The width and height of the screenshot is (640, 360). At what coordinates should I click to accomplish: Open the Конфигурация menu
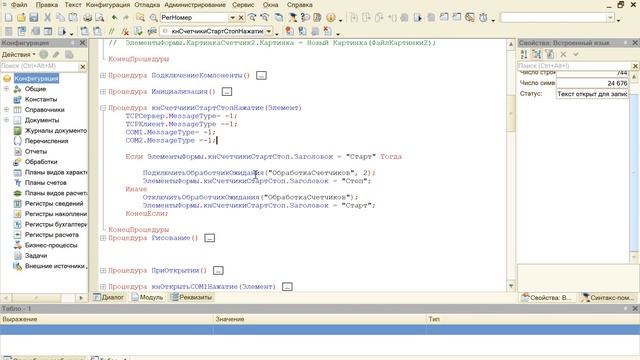coord(108,5)
